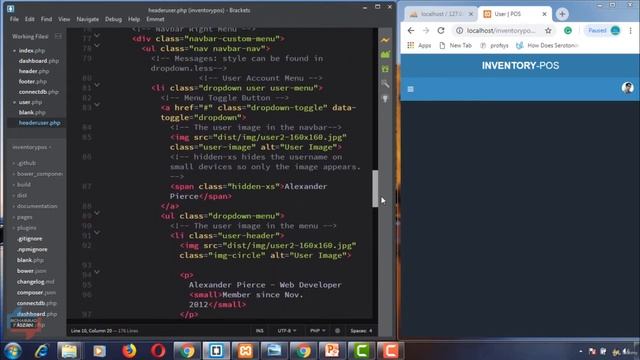Open the Edit menu
Screen dimensions: 640x360
[x=29, y=19]
